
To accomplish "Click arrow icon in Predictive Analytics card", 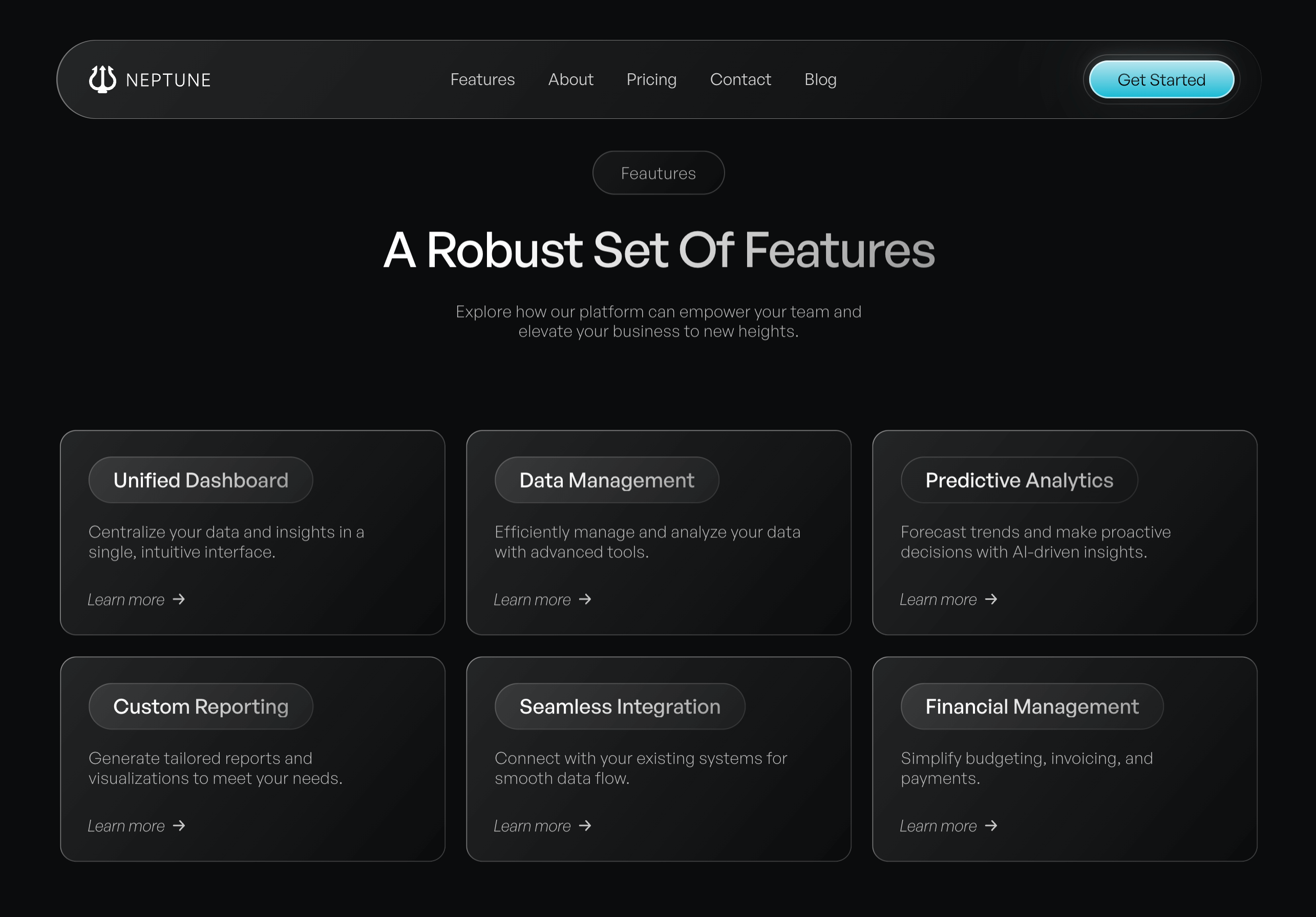I will click(991, 599).
